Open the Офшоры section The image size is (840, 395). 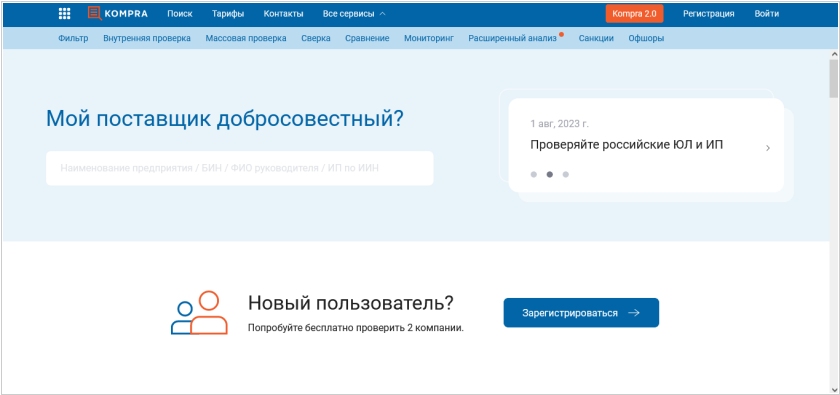click(x=646, y=38)
